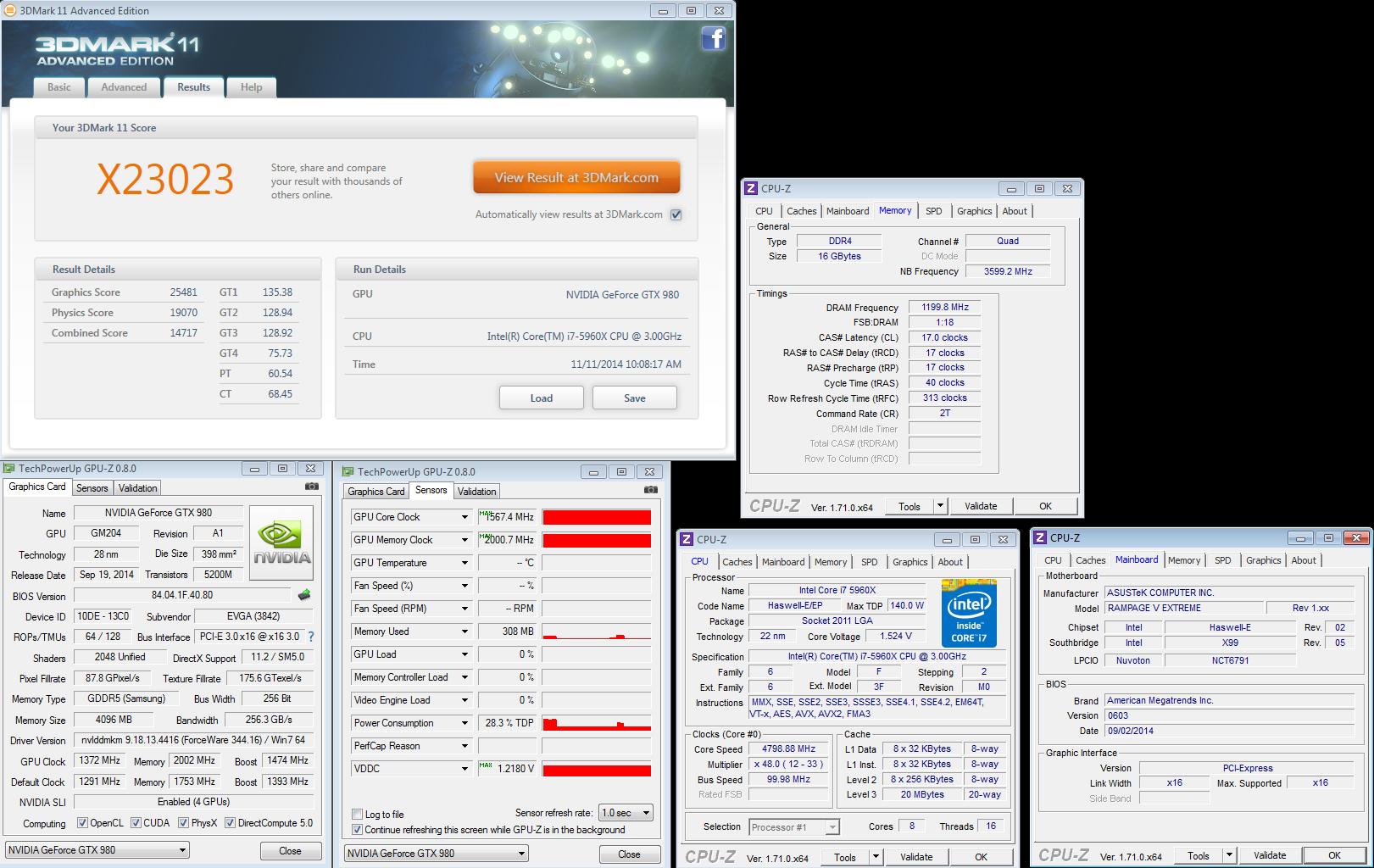The image size is (1374, 868).
Task: Click the BIOS save chip icon in GPU-Z
Action: click(x=304, y=595)
